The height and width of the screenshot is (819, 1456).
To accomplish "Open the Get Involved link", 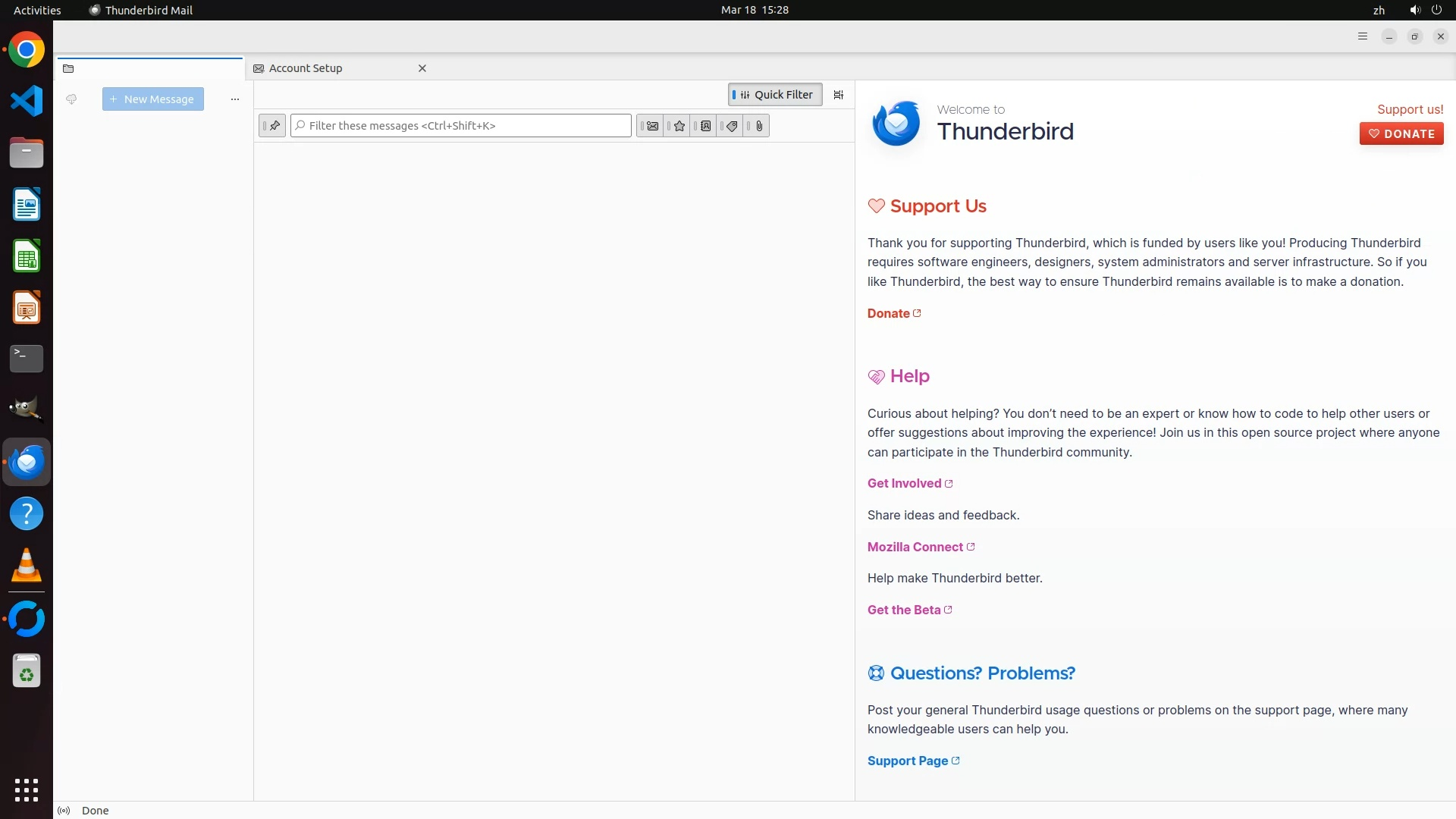I will (905, 484).
